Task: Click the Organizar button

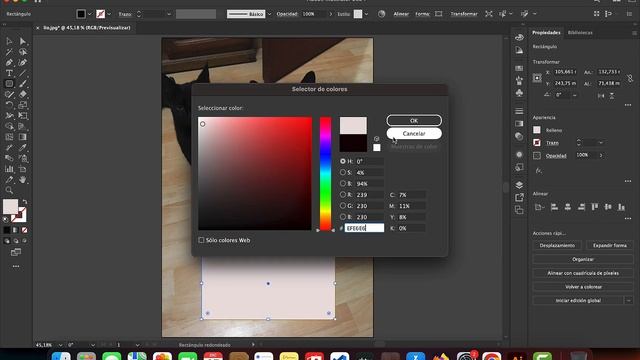Action: [583, 259]
